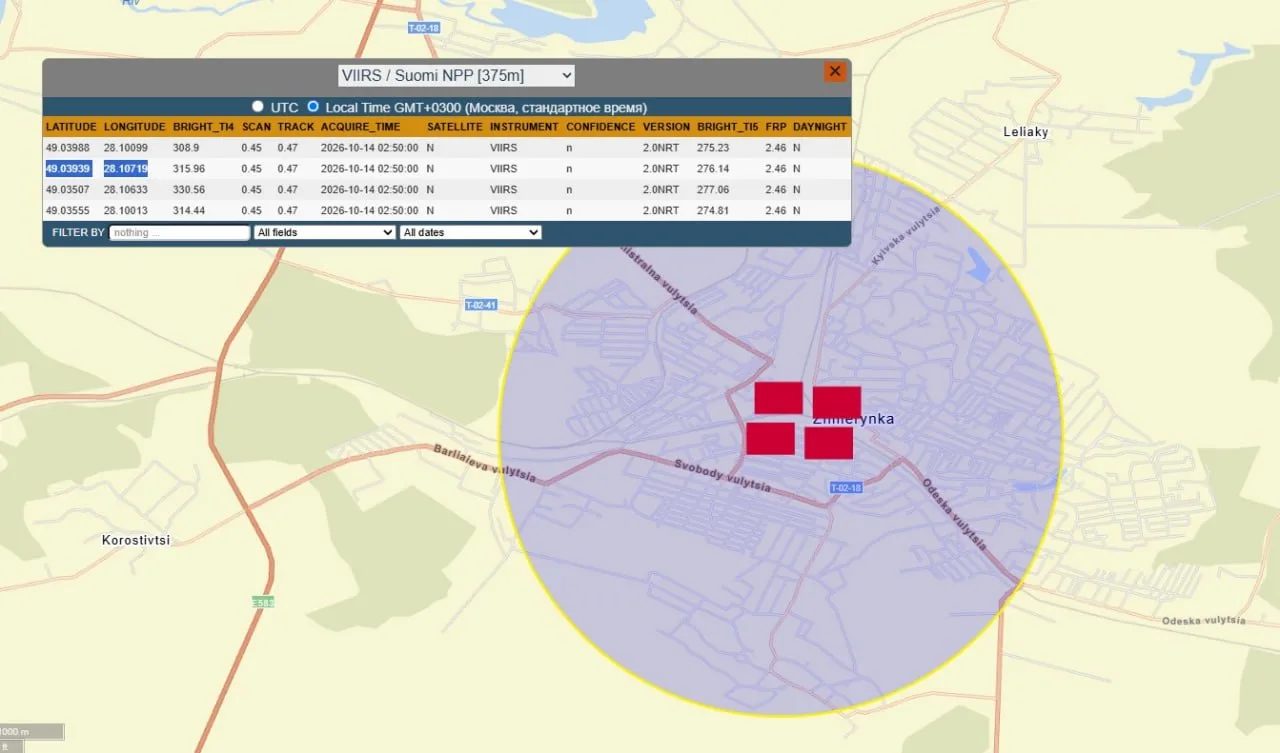Click brightness value 308.9
The width and height of the screenshot is (1280, 753).
[186, 148]
